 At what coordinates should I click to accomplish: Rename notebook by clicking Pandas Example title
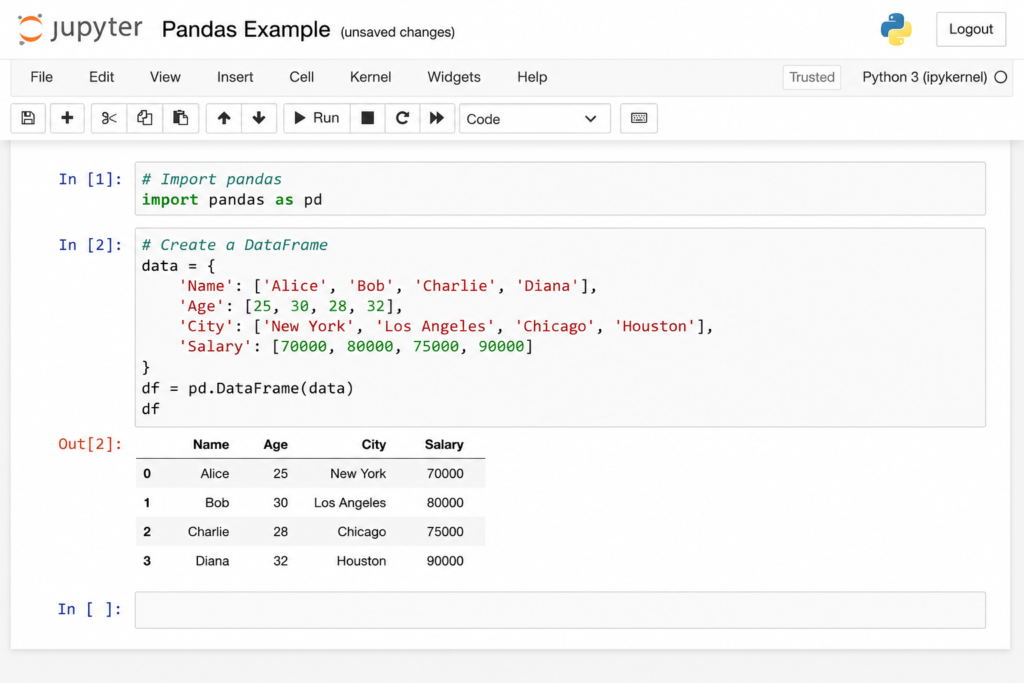pyautogui.click(x=246, y=29)
